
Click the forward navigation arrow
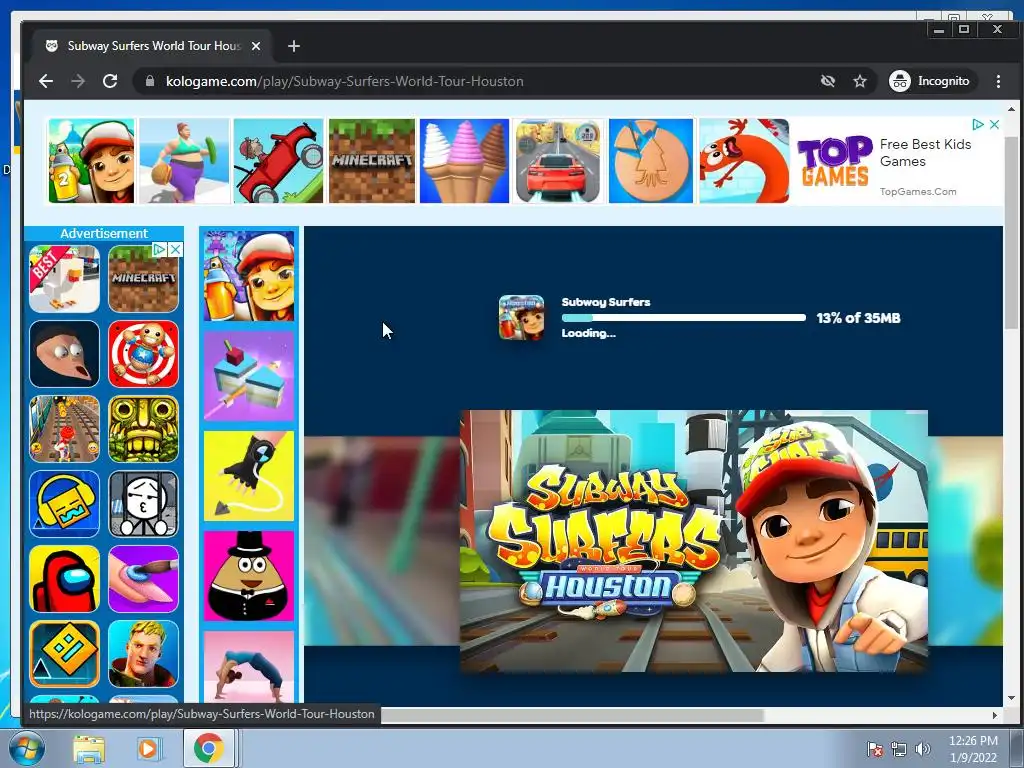78,81
